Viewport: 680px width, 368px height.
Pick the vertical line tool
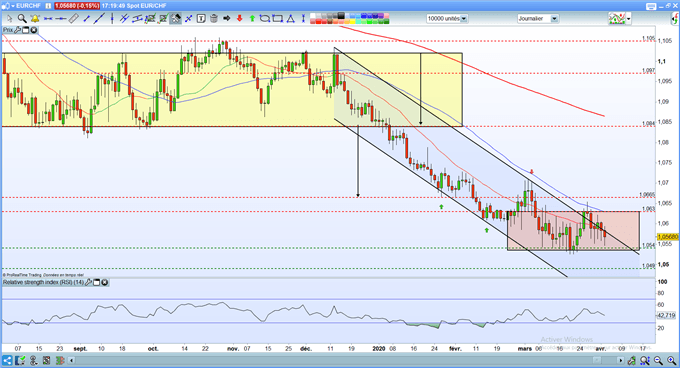[112, 18]
